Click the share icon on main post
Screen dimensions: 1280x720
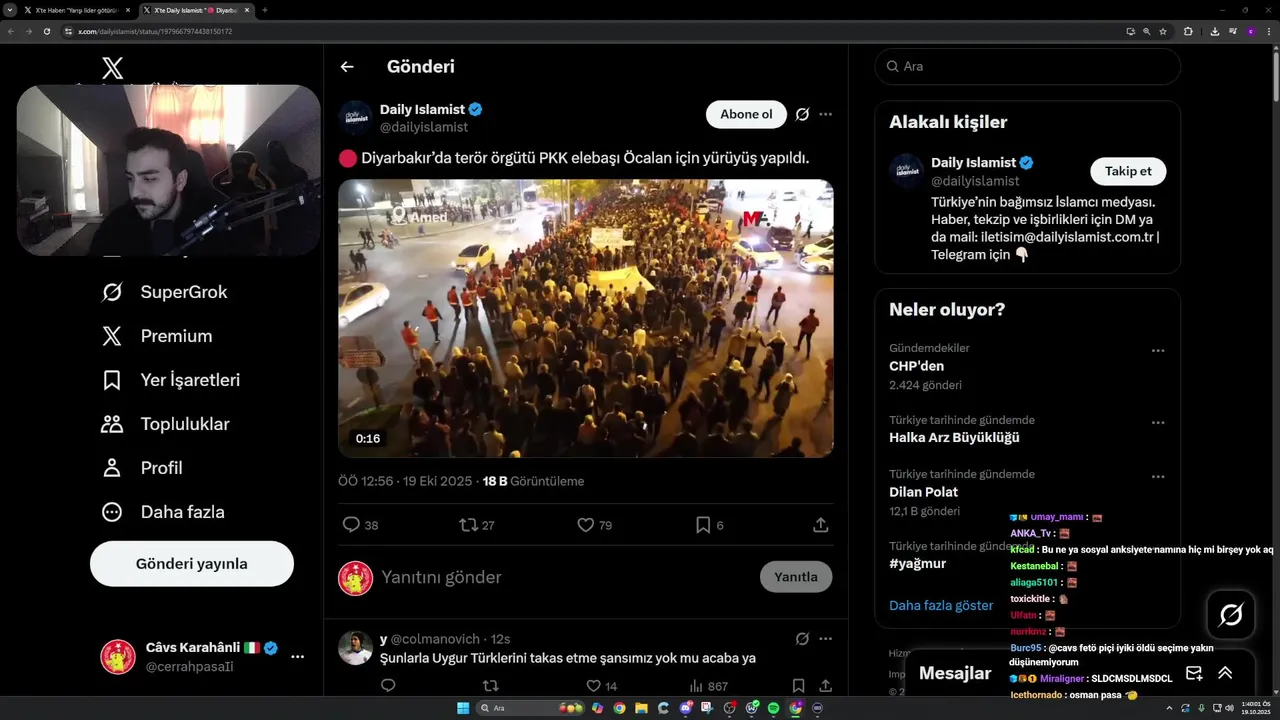click(x=820, y=525)
